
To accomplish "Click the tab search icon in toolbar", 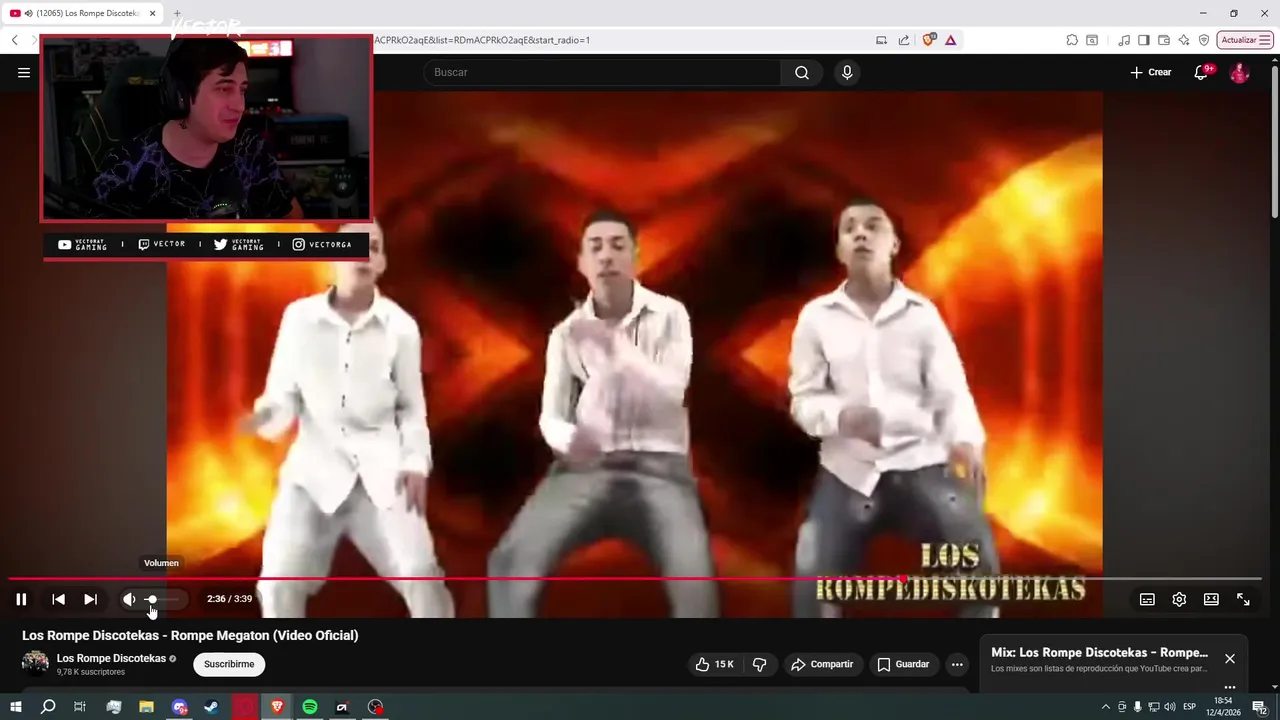I will (1092, 40).
